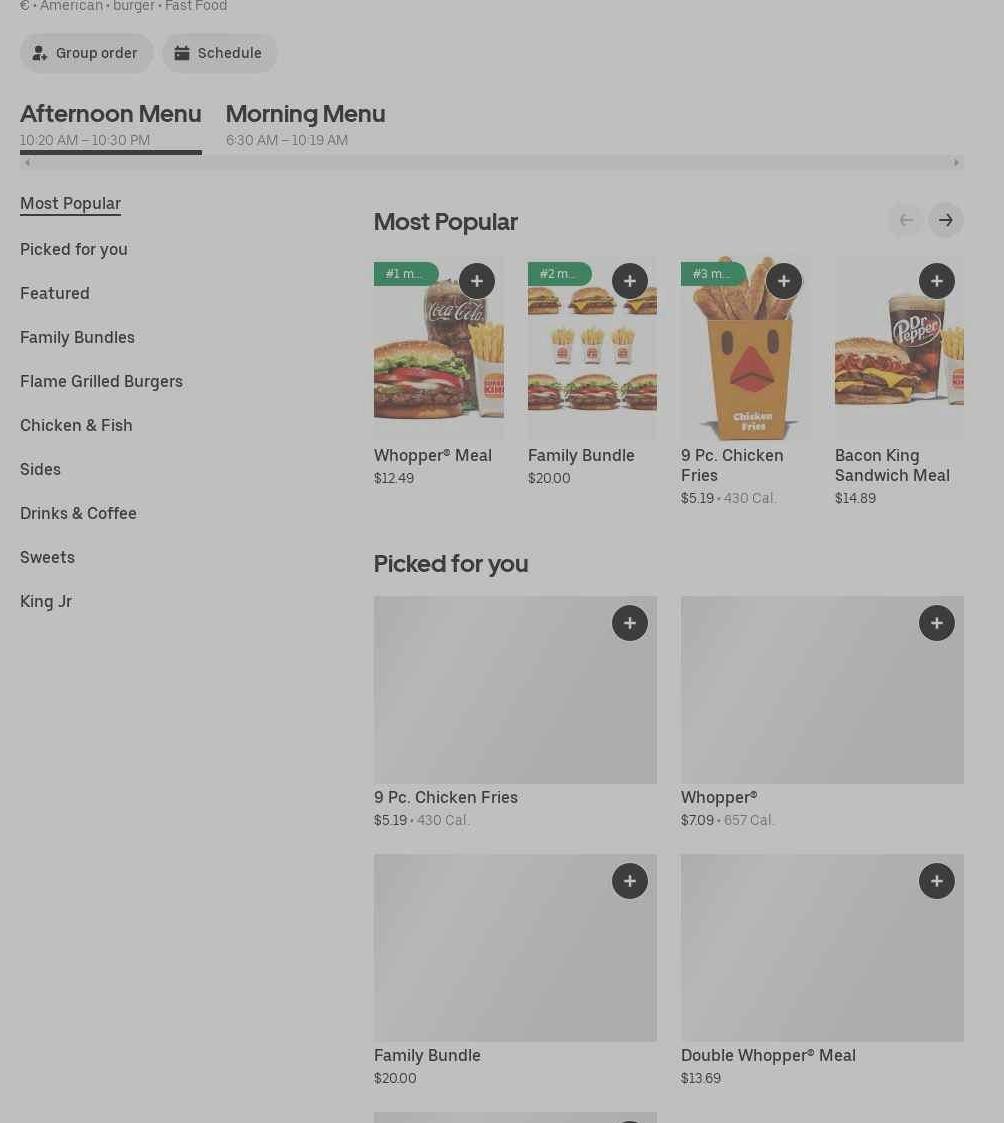Click plus on Bacon King Sandwich Meal
This screenshot has height=1123, width=1004.
click(x=937, y=281)
